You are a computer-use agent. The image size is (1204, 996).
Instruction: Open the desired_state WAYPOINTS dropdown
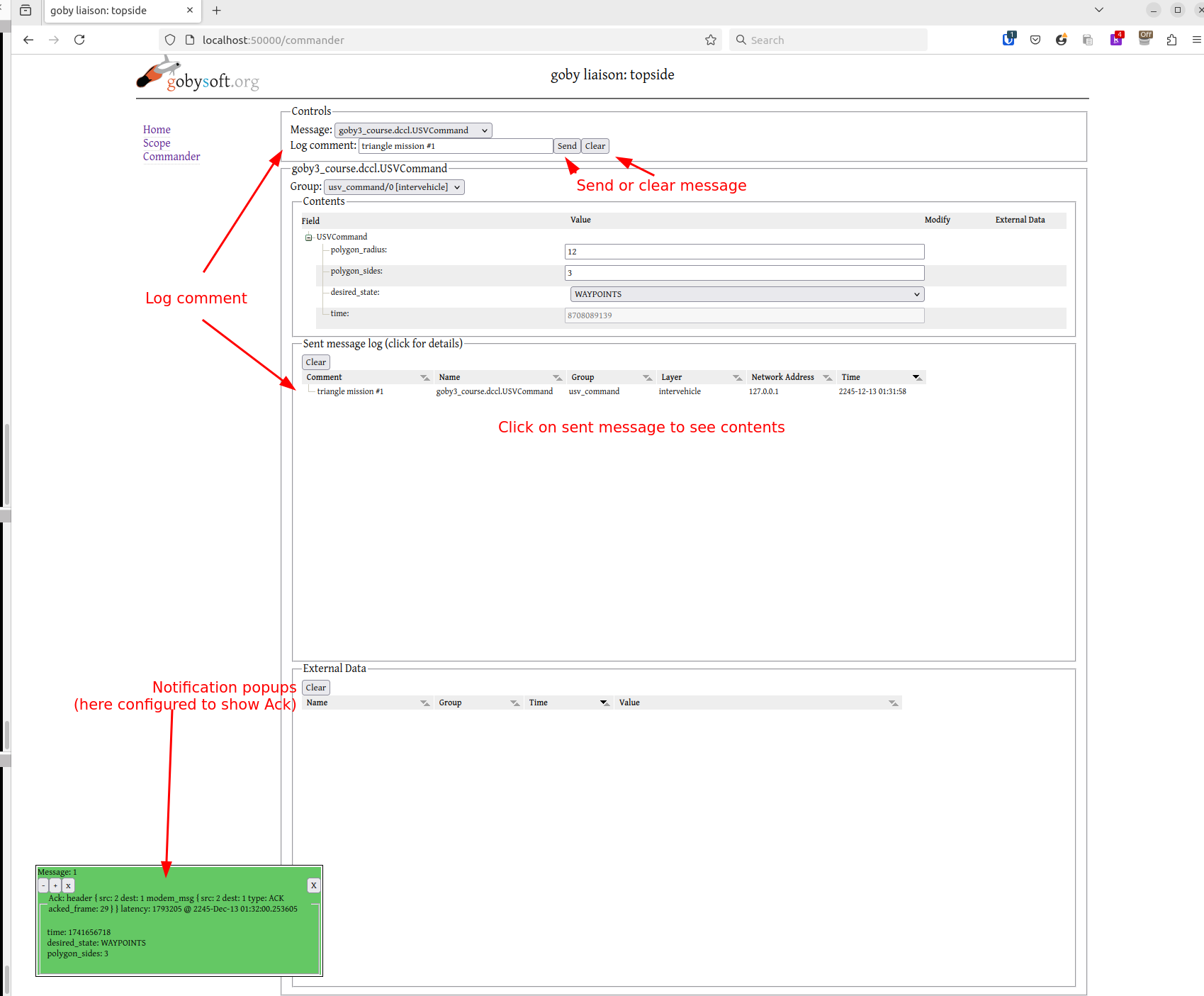tap(746, 294)
